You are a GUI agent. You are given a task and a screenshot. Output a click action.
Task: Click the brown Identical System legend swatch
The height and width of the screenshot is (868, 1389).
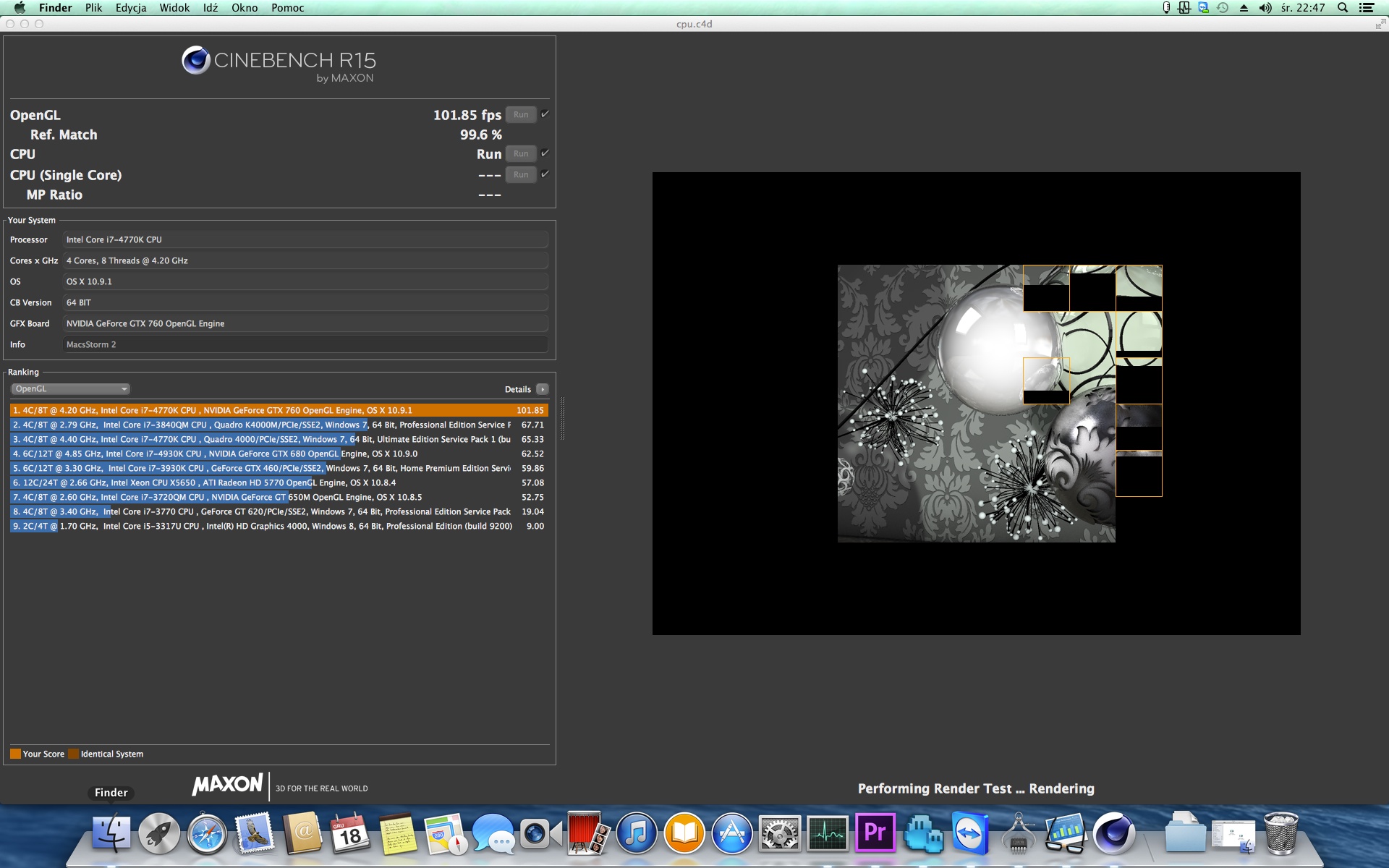73,754
